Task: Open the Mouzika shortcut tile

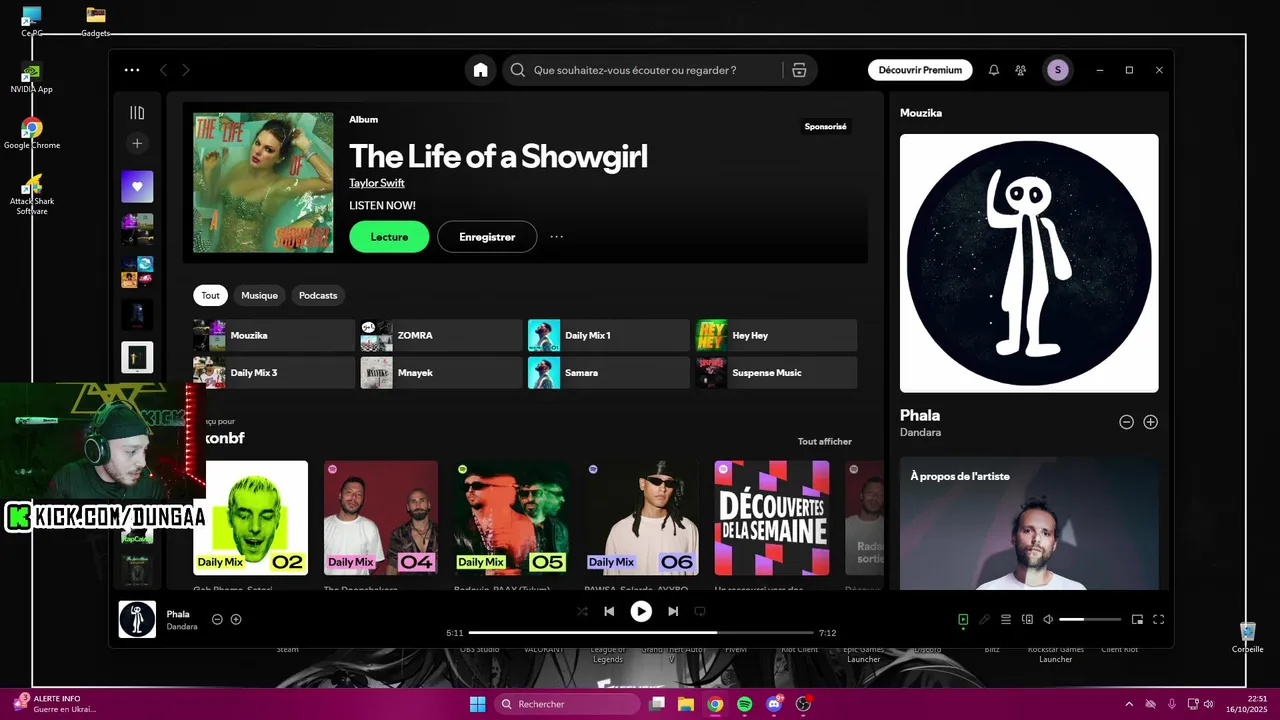Action: click(x=274, y=336)
